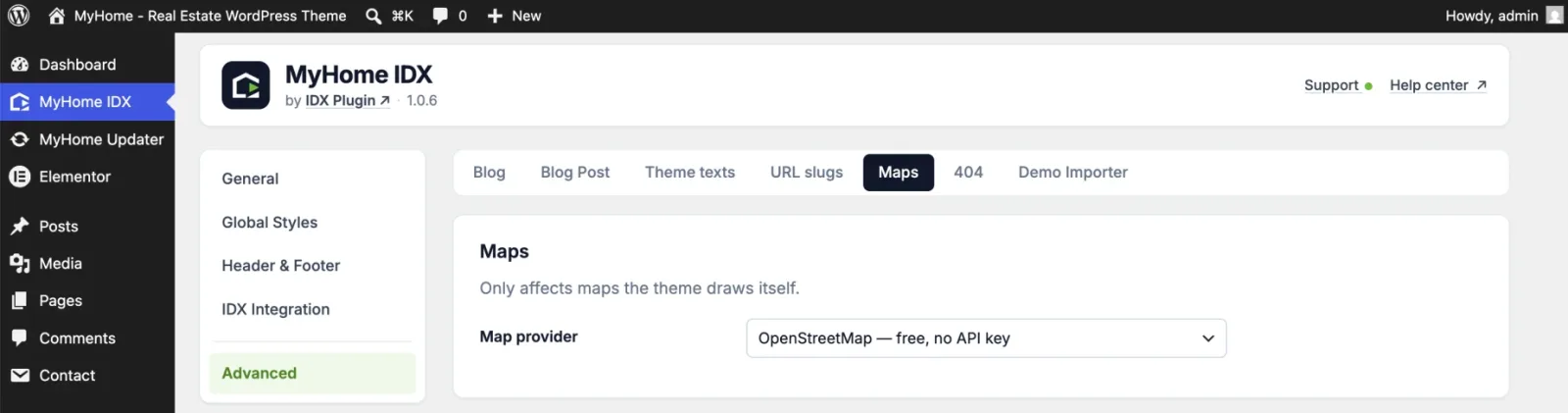The height and width of the screenshot is (413, 1568).
Task: Open the Map provider dropdown
Action: click(986, 338)
